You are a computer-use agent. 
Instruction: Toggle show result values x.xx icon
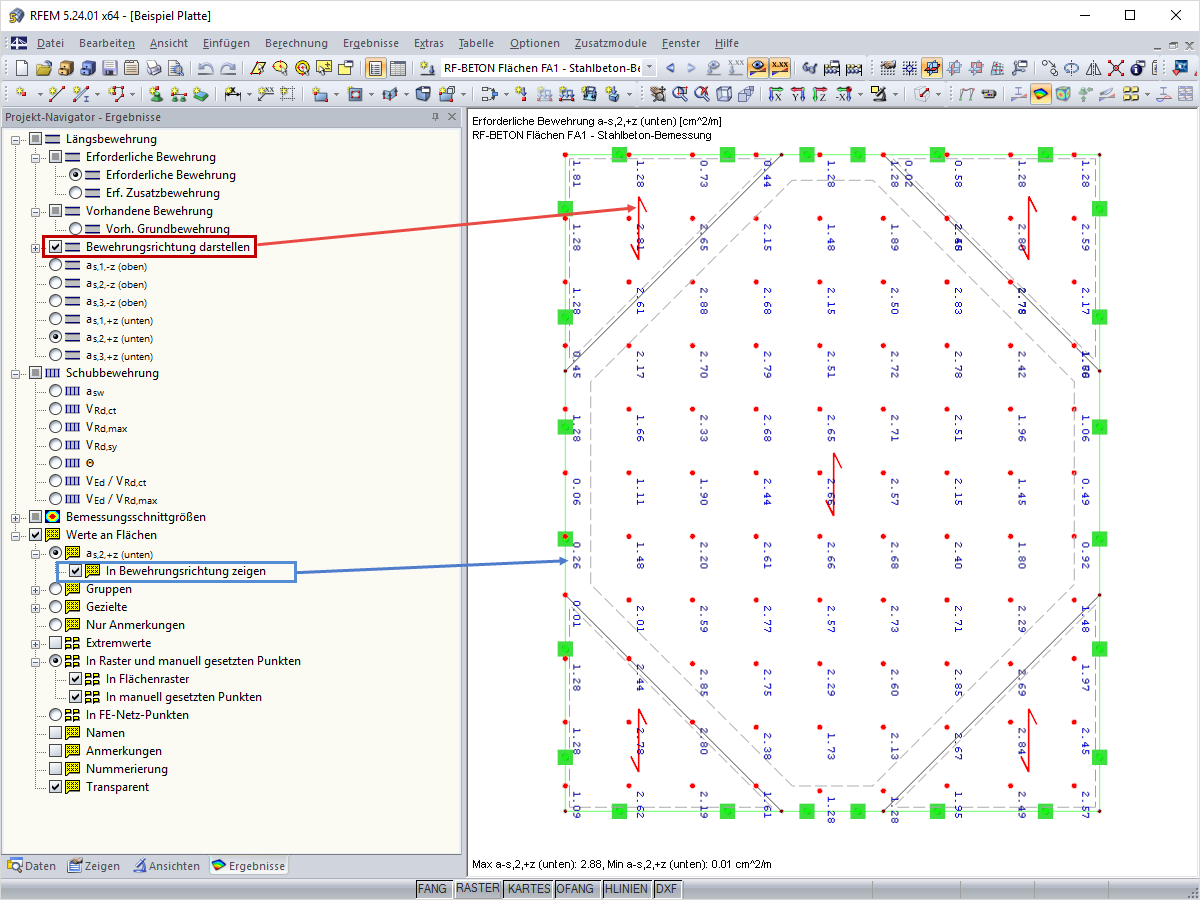coord(780,68)
